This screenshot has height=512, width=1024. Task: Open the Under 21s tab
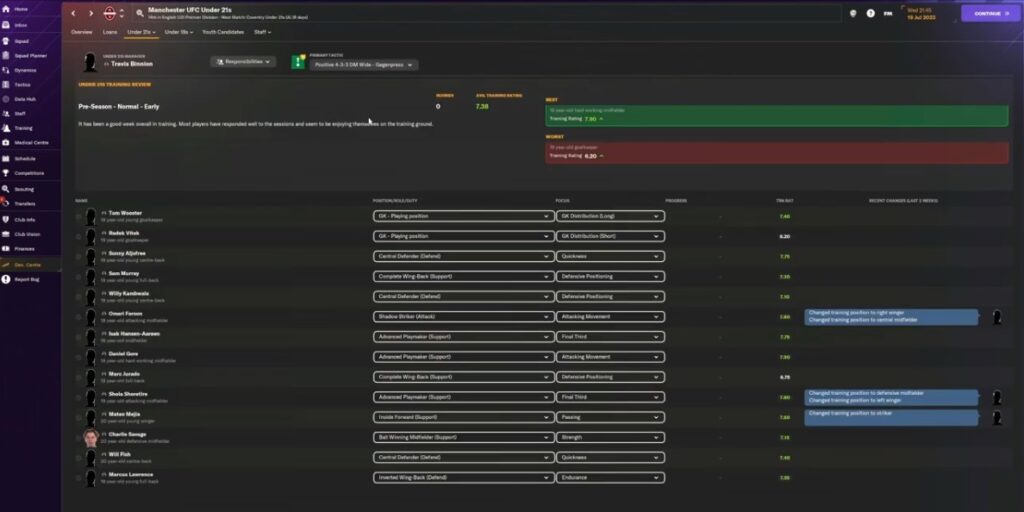(141, 32)
